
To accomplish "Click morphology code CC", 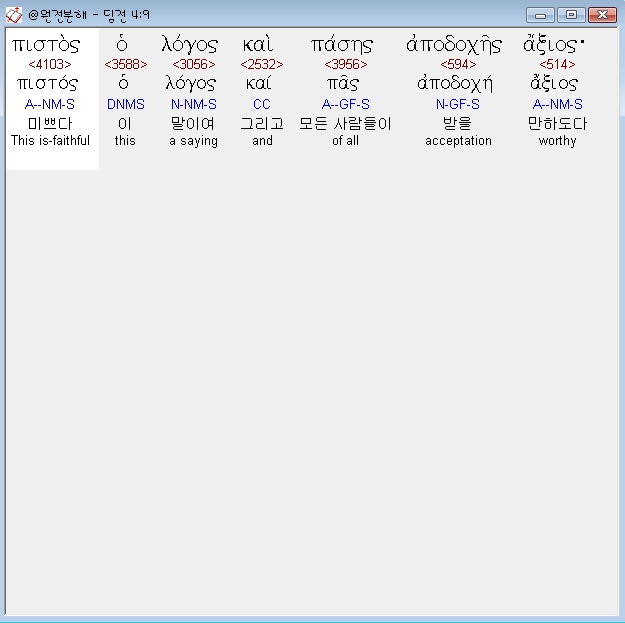I will (262, 104).
